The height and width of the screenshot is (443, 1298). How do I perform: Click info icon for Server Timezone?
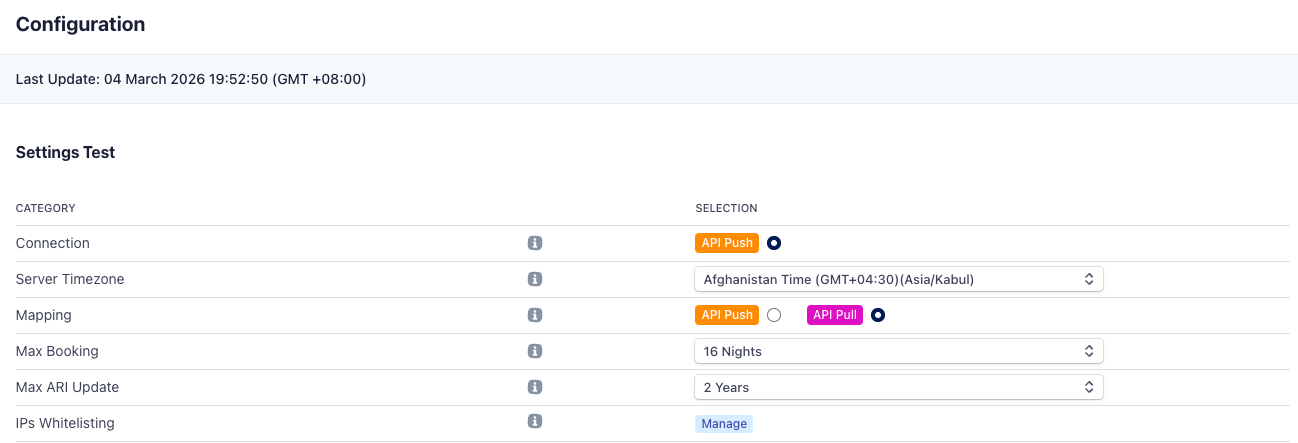coord(535,279)
